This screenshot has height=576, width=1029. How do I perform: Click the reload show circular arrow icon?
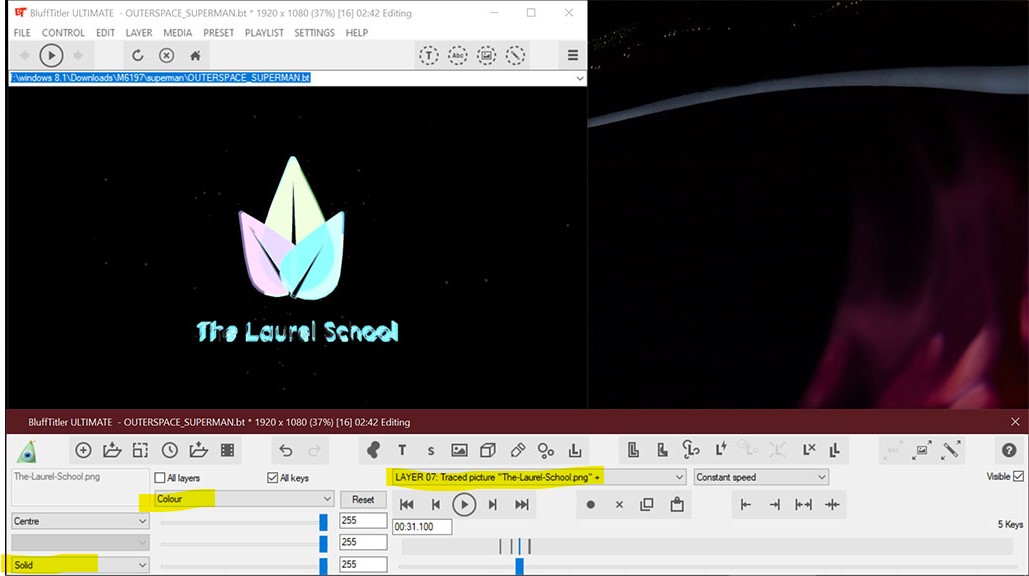(x=137, y=56)
